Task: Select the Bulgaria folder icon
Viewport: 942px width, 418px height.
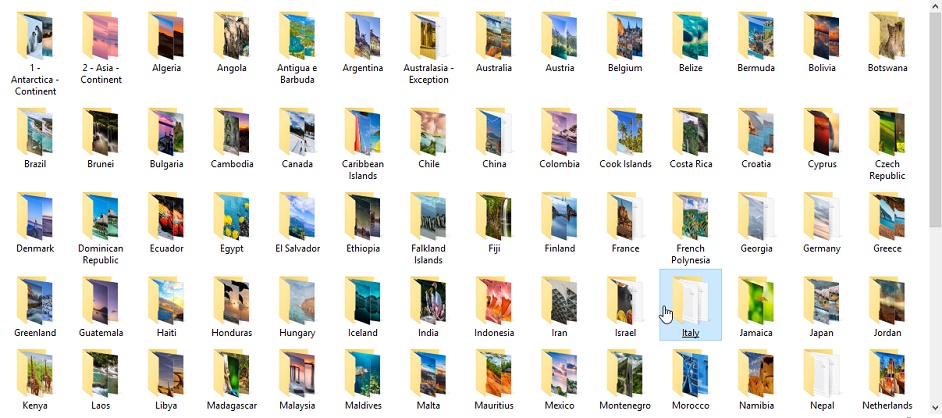Action: (x=166, y=132)
